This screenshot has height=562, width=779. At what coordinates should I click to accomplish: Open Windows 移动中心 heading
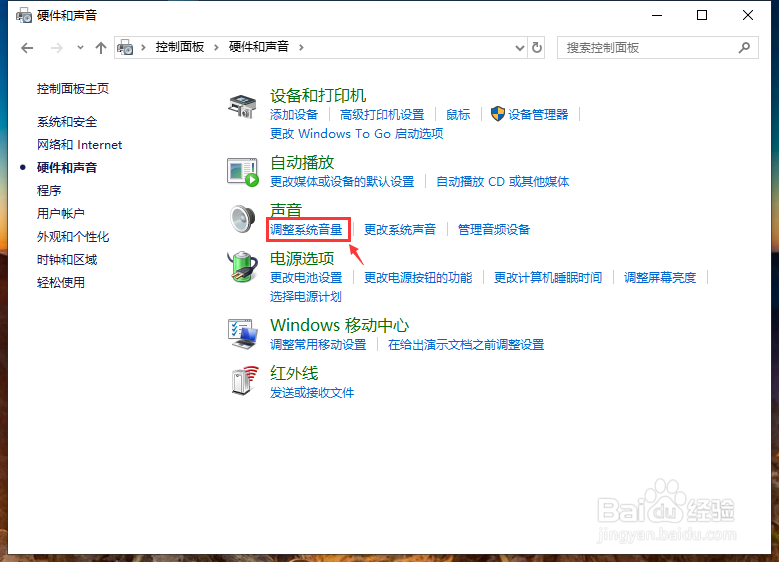click(340, 325)
